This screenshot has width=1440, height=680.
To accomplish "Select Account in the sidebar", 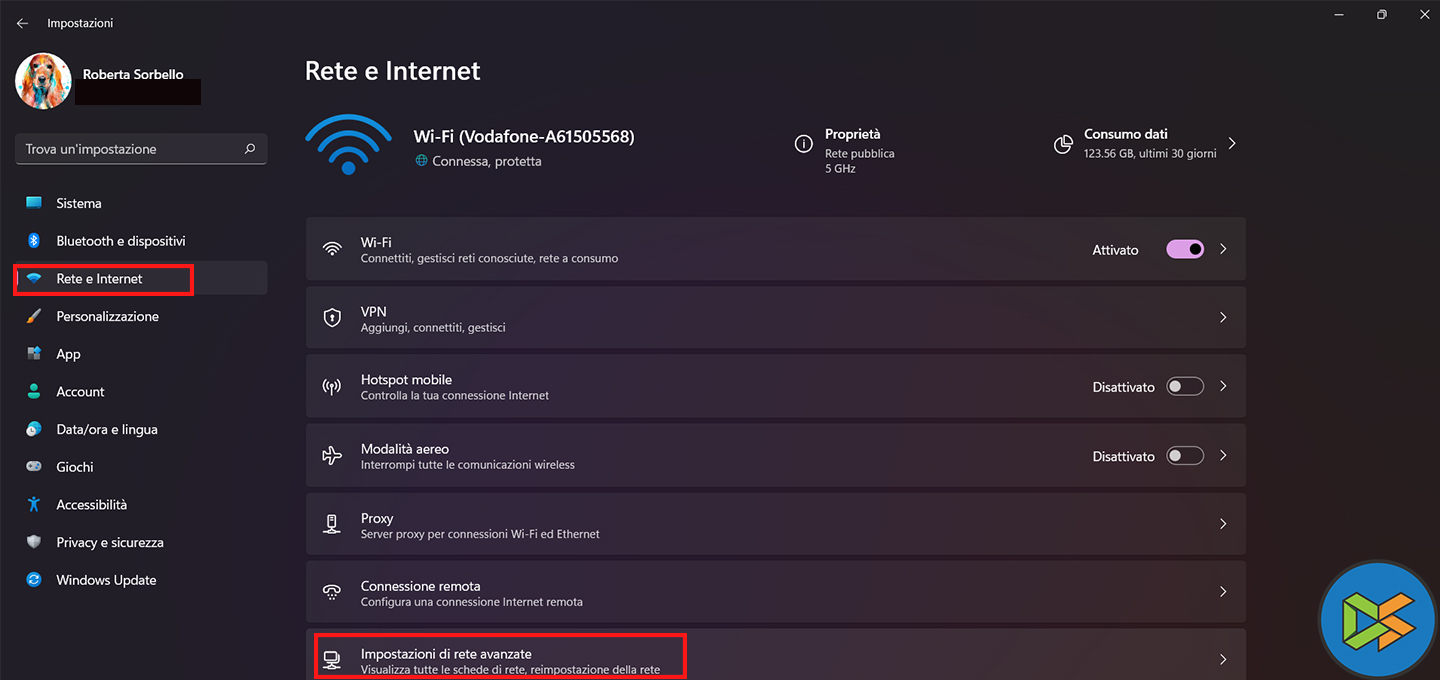I will point(80,392).
